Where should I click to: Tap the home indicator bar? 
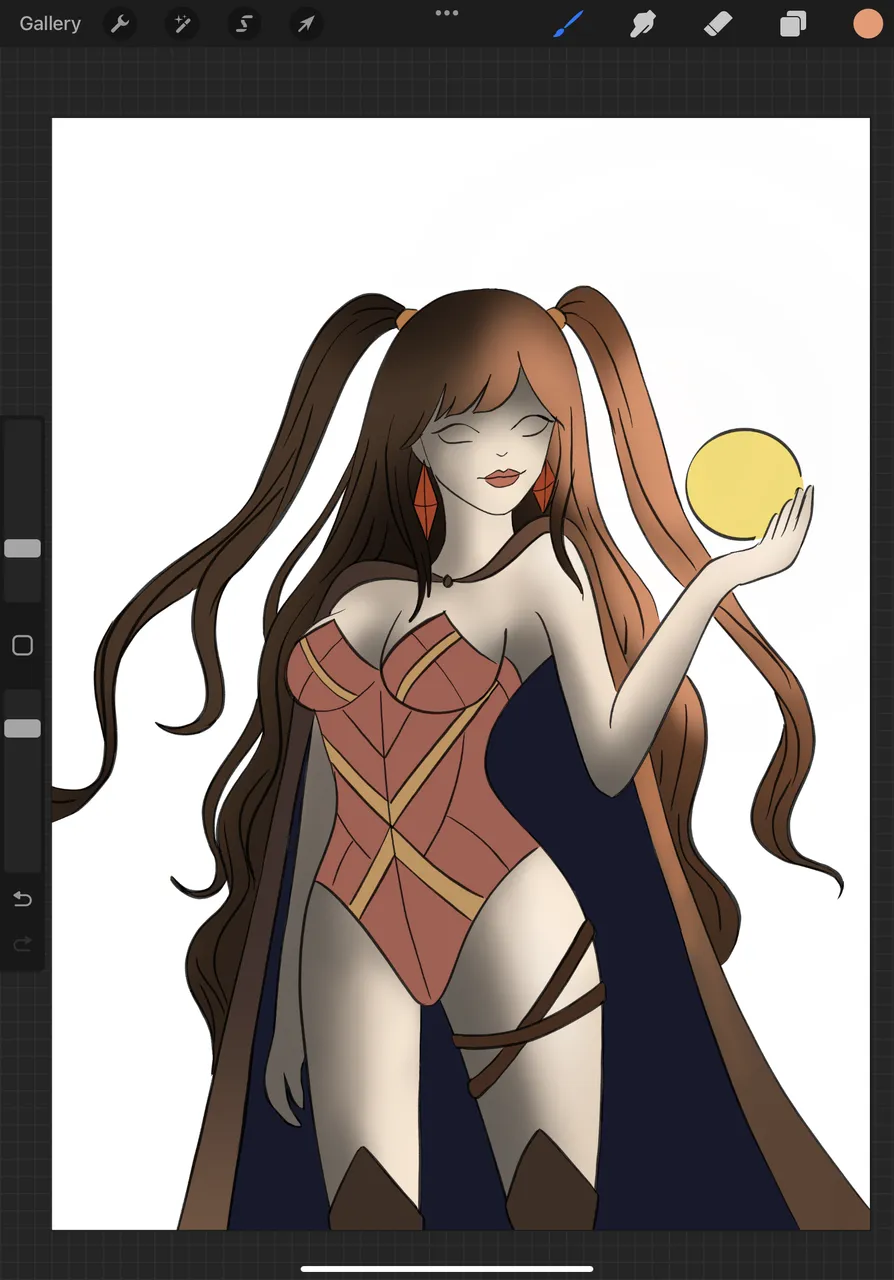click(x=447, y=1269)
